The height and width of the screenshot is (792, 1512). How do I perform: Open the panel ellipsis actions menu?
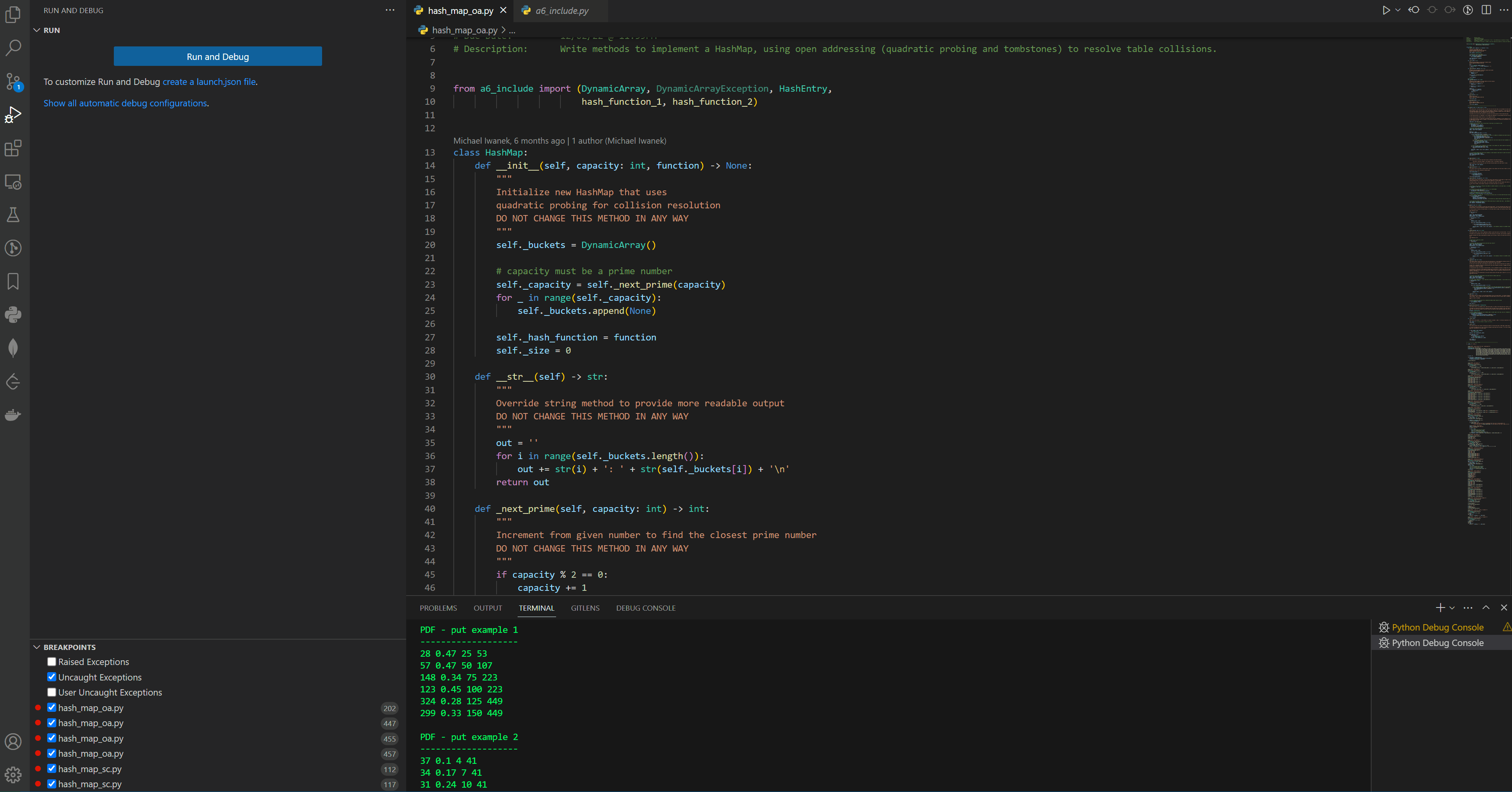point(1468,607)
